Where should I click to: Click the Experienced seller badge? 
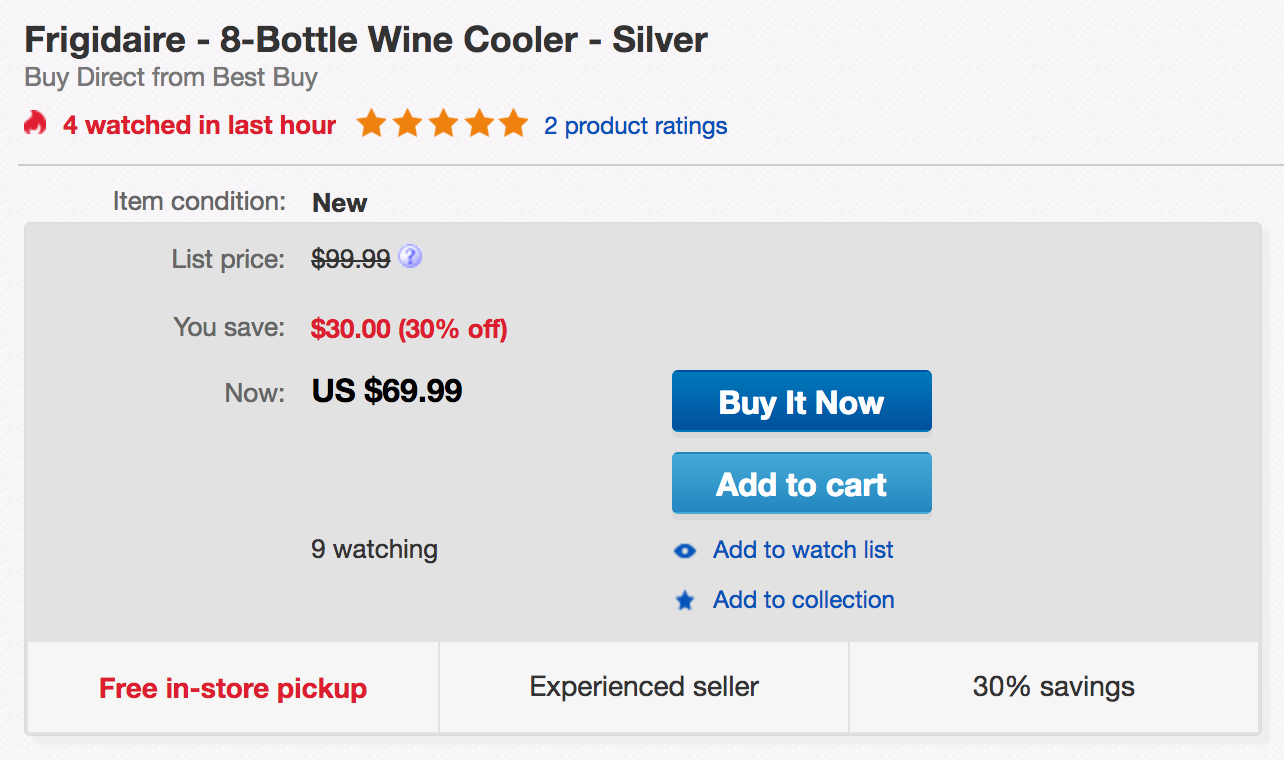643,687
